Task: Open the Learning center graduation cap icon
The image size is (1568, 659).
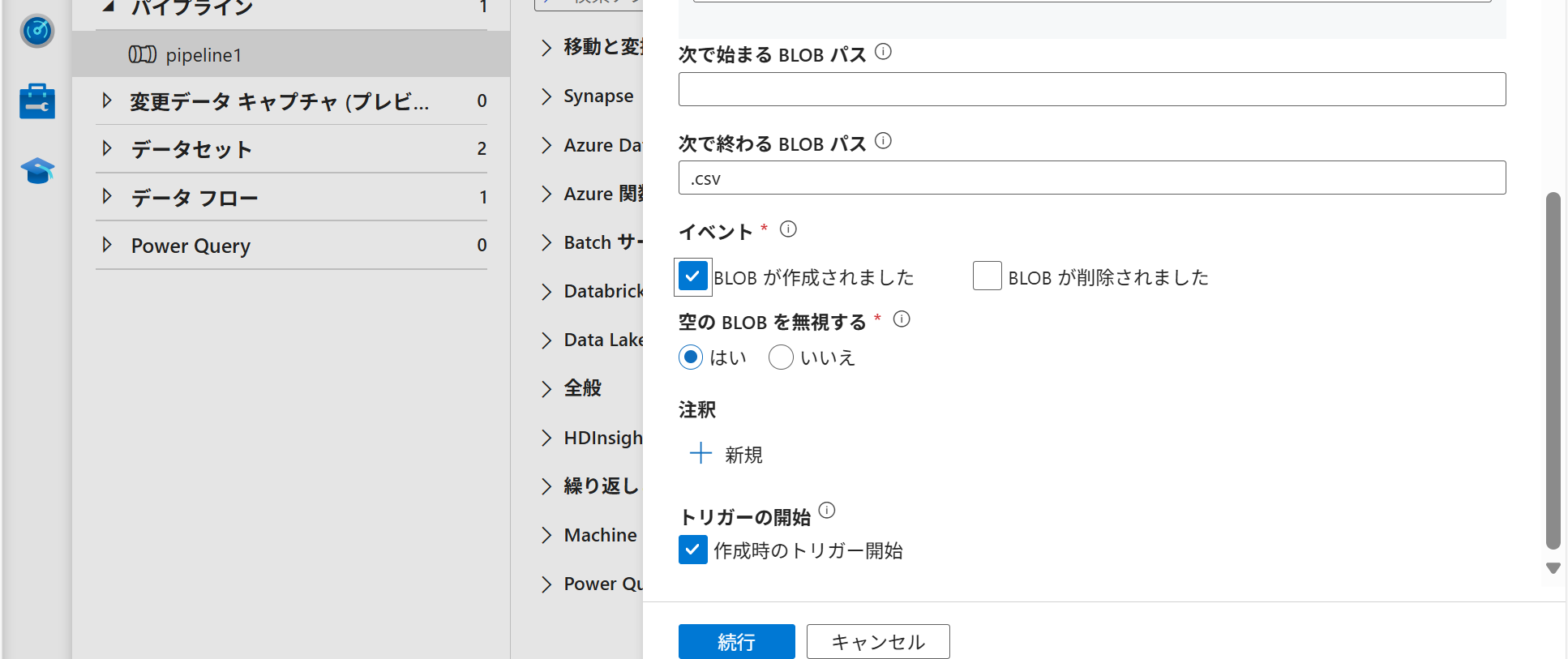Action: pyautogui.click(x=37, y=171)
